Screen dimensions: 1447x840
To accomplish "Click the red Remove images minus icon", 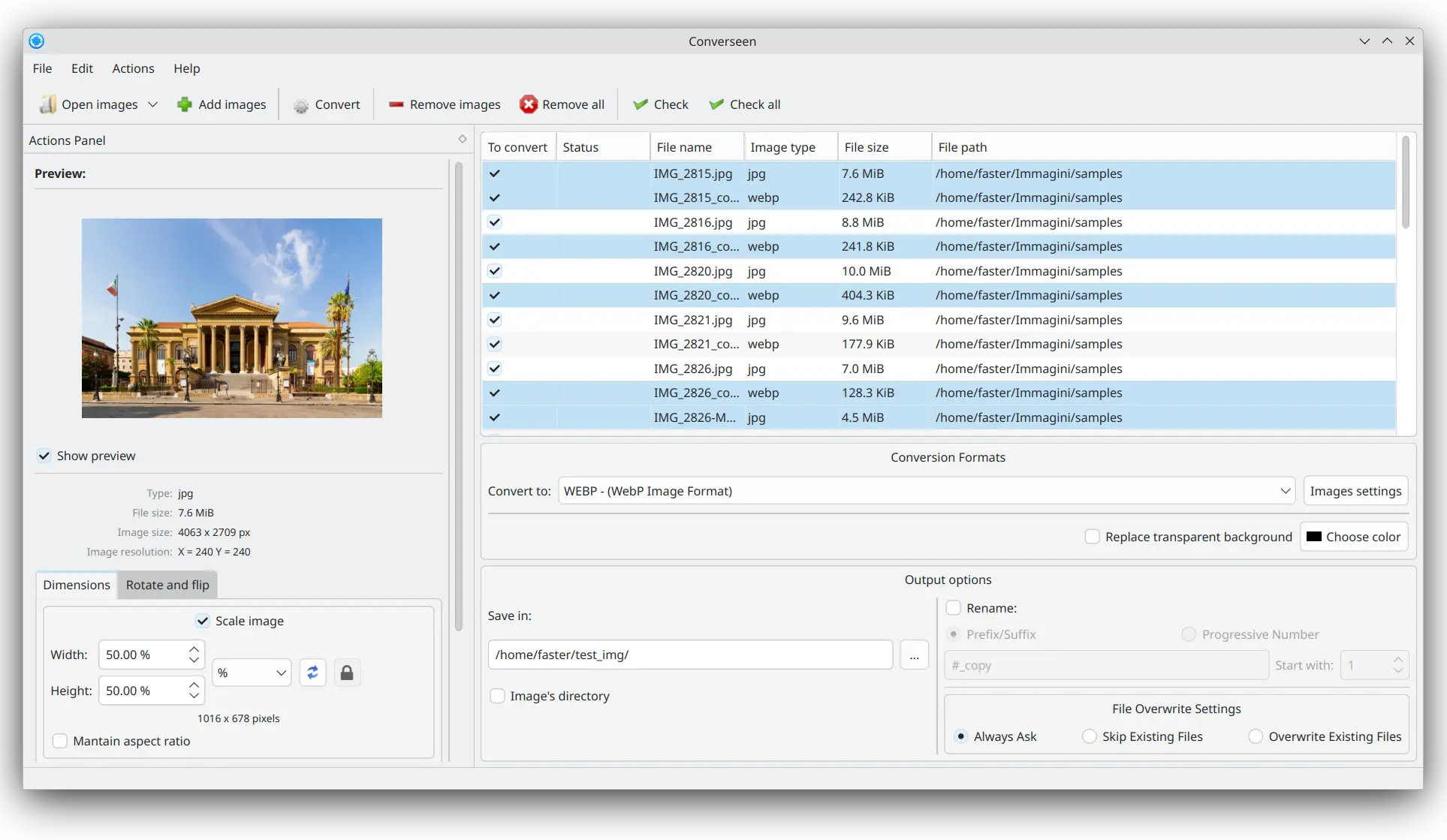I will tap(396, 104).
